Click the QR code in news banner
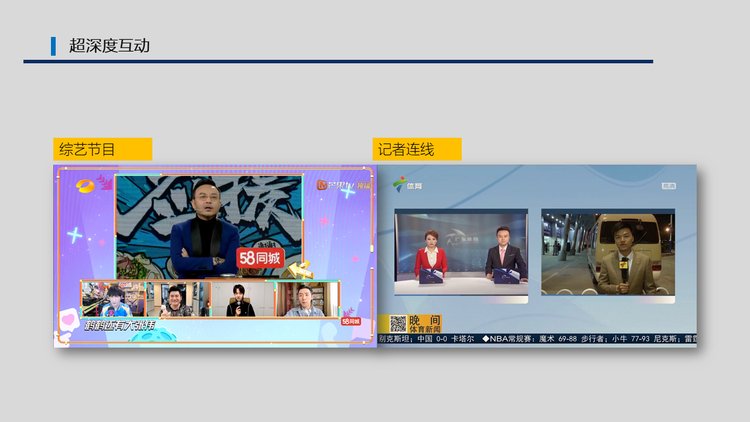This screenshot has height=422, width=750. [x=397, y=323]
